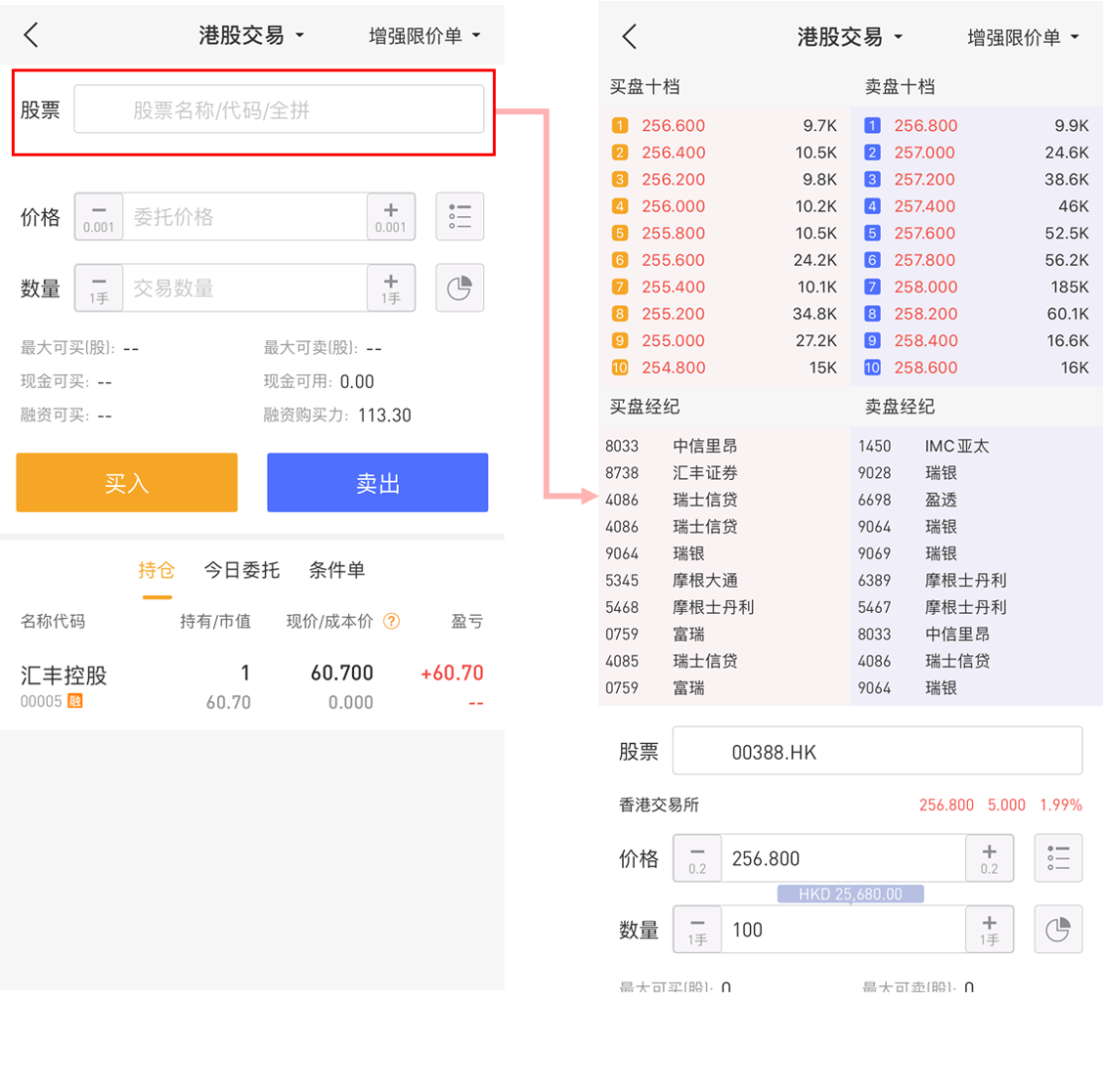
Task: Open position pie icon beside empty quantity field
Action: click(x=460, y=288)
